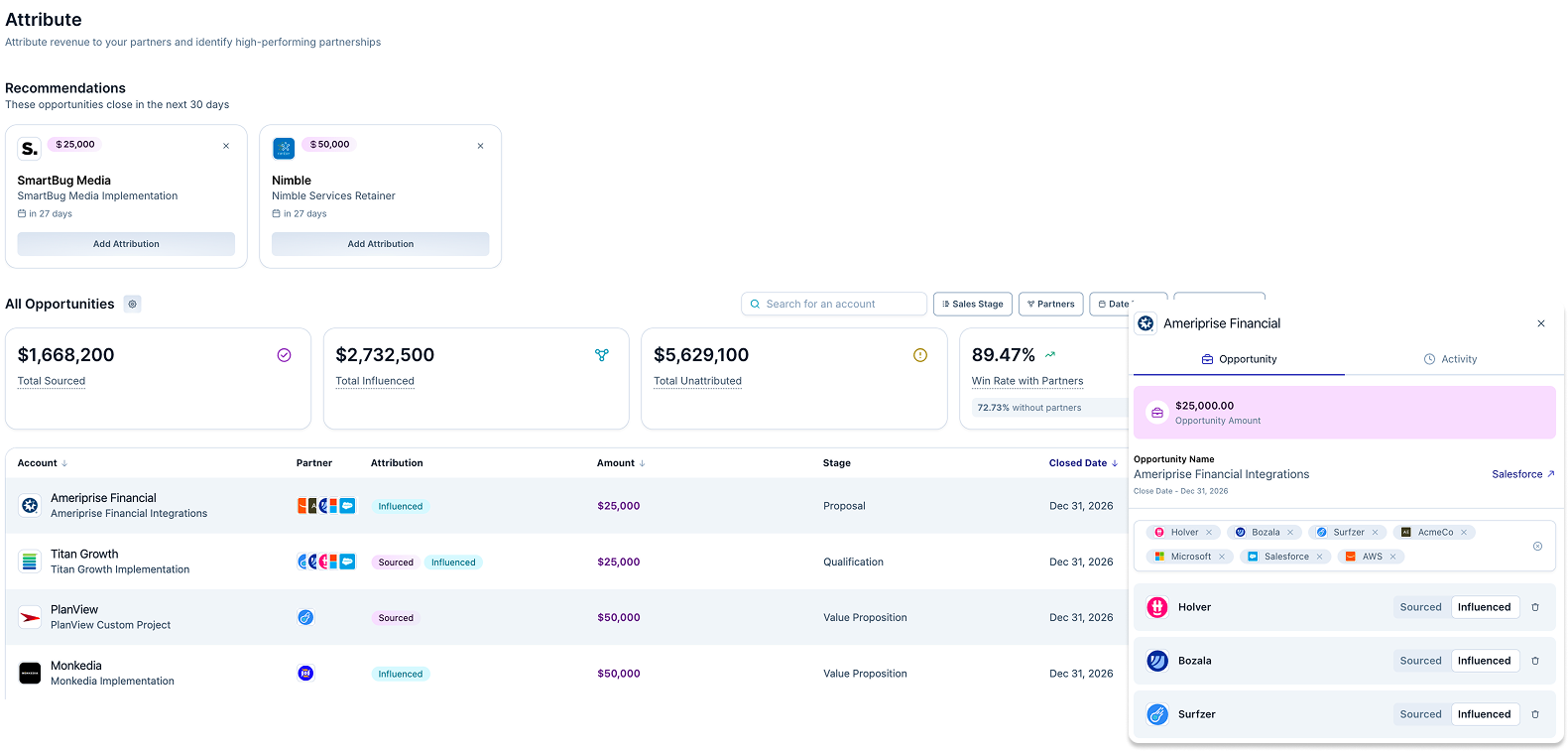The height and width of the screenshot is (751, 1568).
Task: Click the Win Rate with Partners label
Action: point(1027,381)
